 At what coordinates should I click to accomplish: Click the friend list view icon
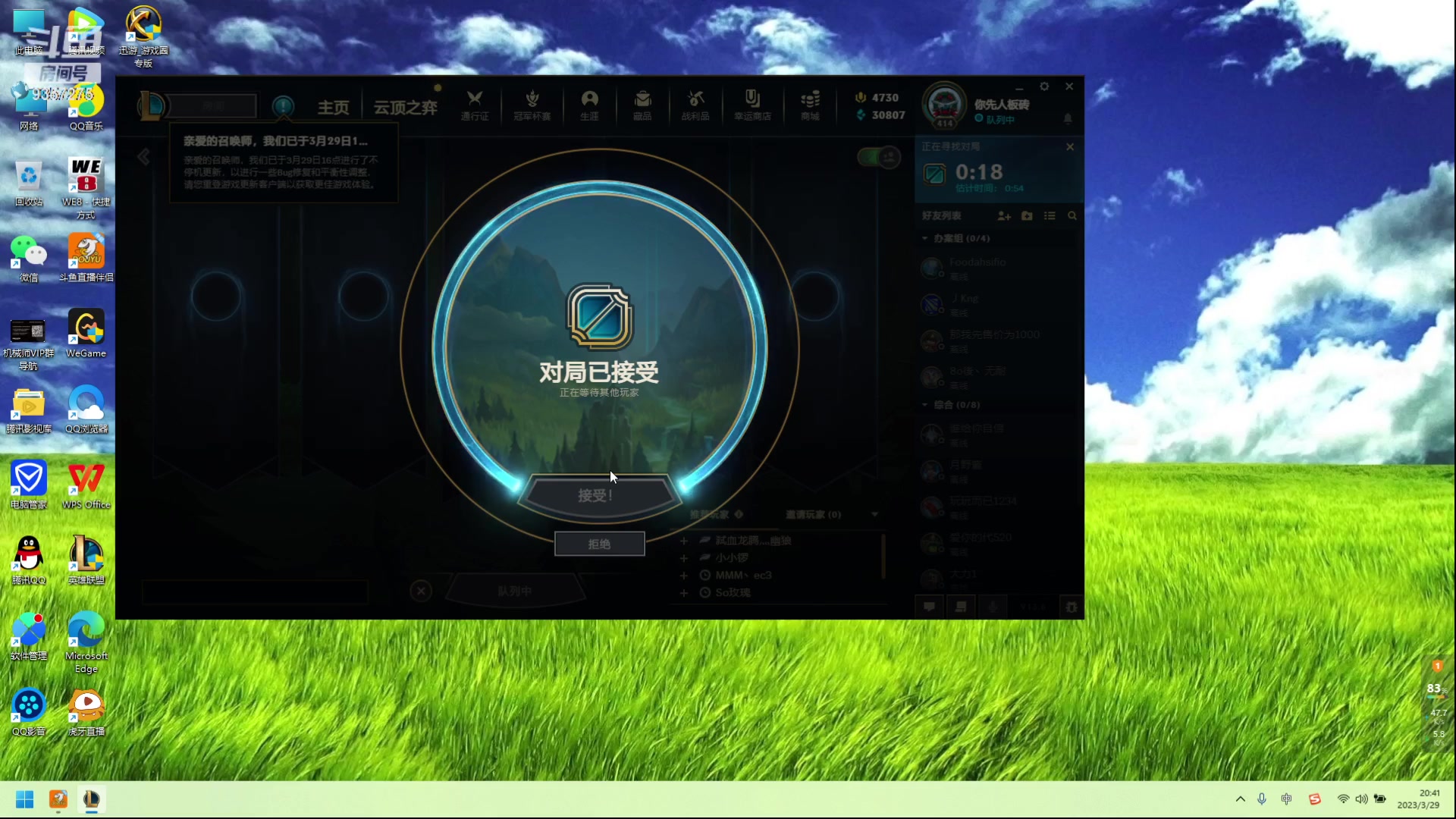click(1050, 216)
